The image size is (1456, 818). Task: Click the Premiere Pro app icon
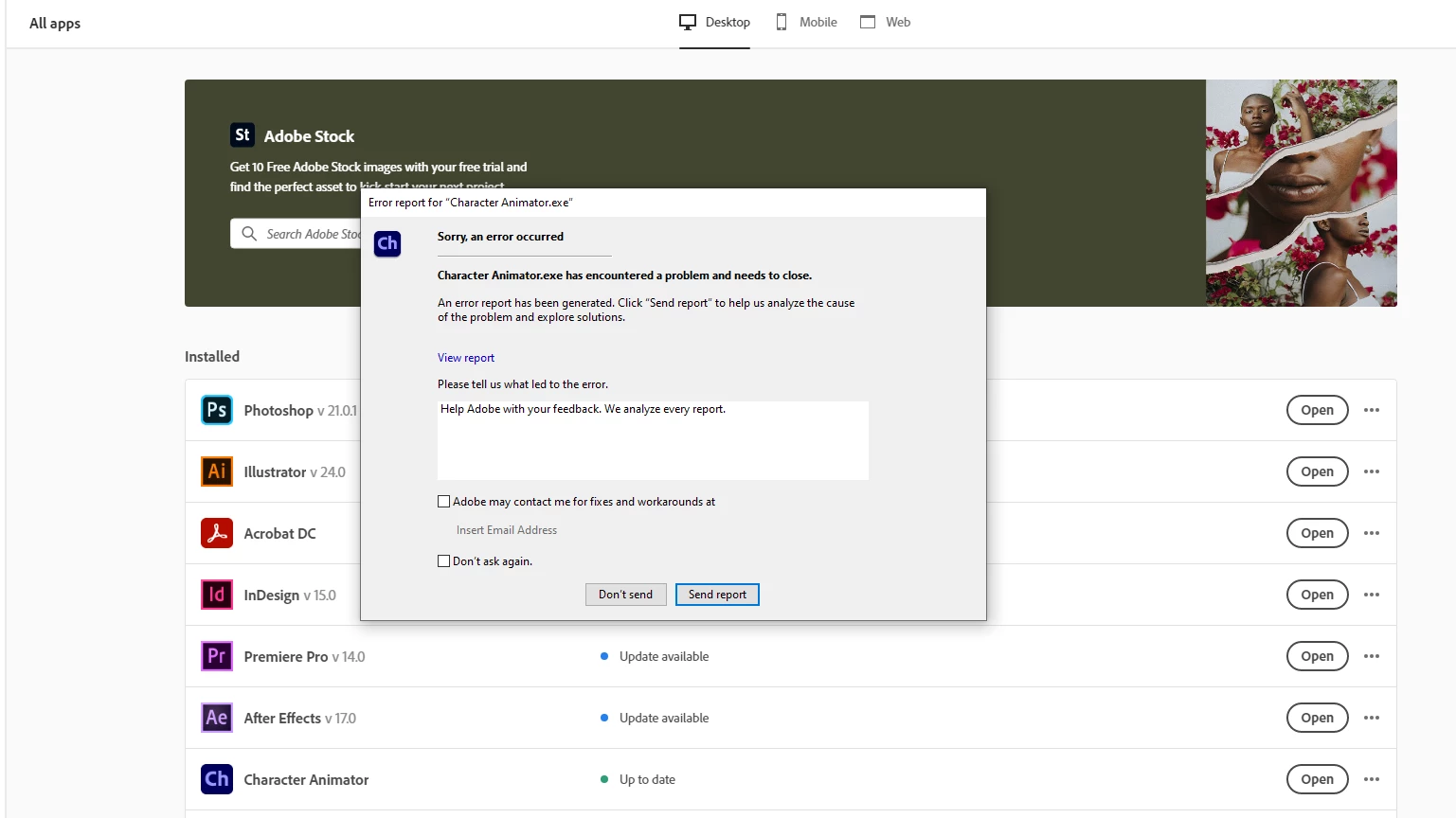tap(217, 656)
